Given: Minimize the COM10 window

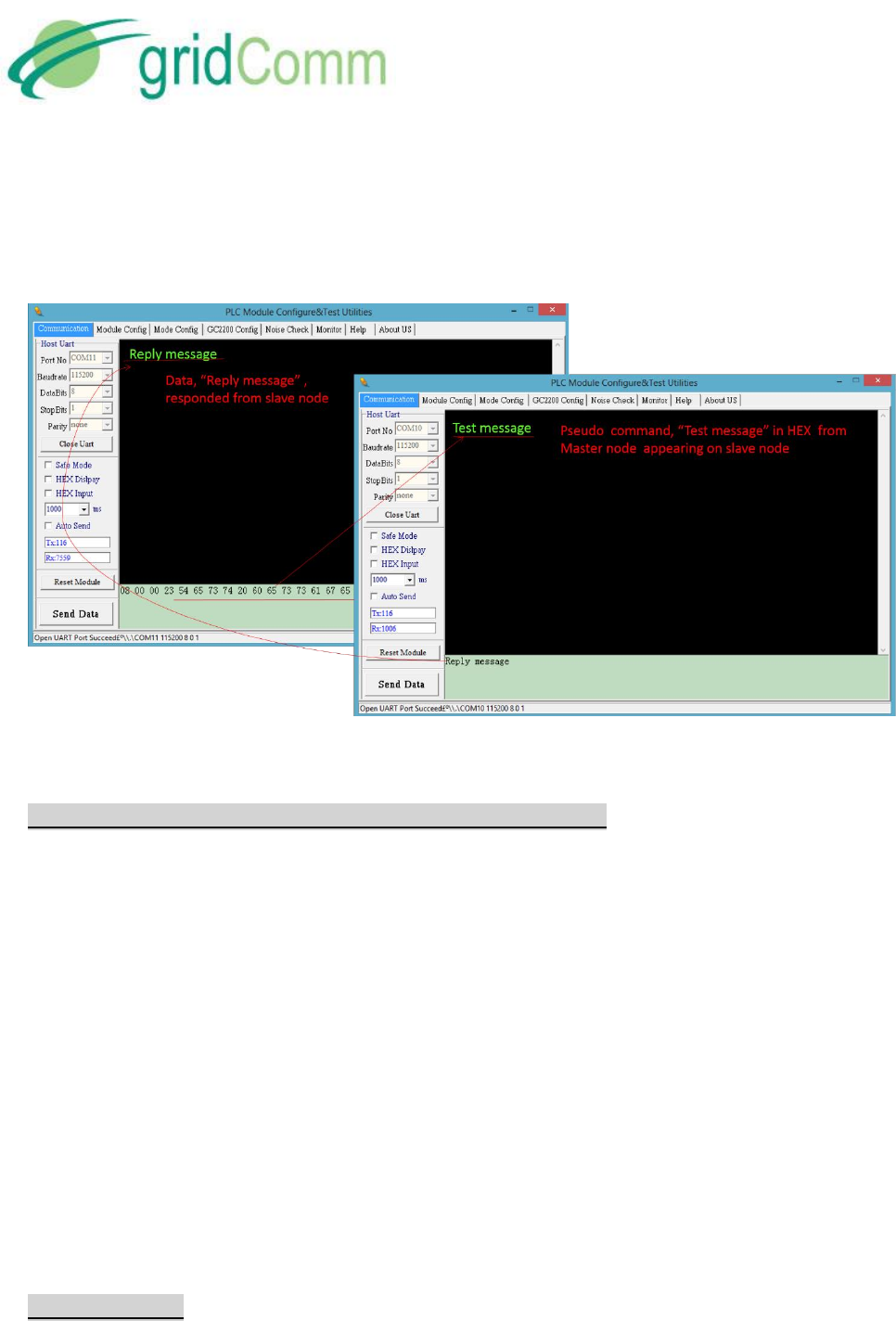Looking at the screenshot, I should 838,380.
